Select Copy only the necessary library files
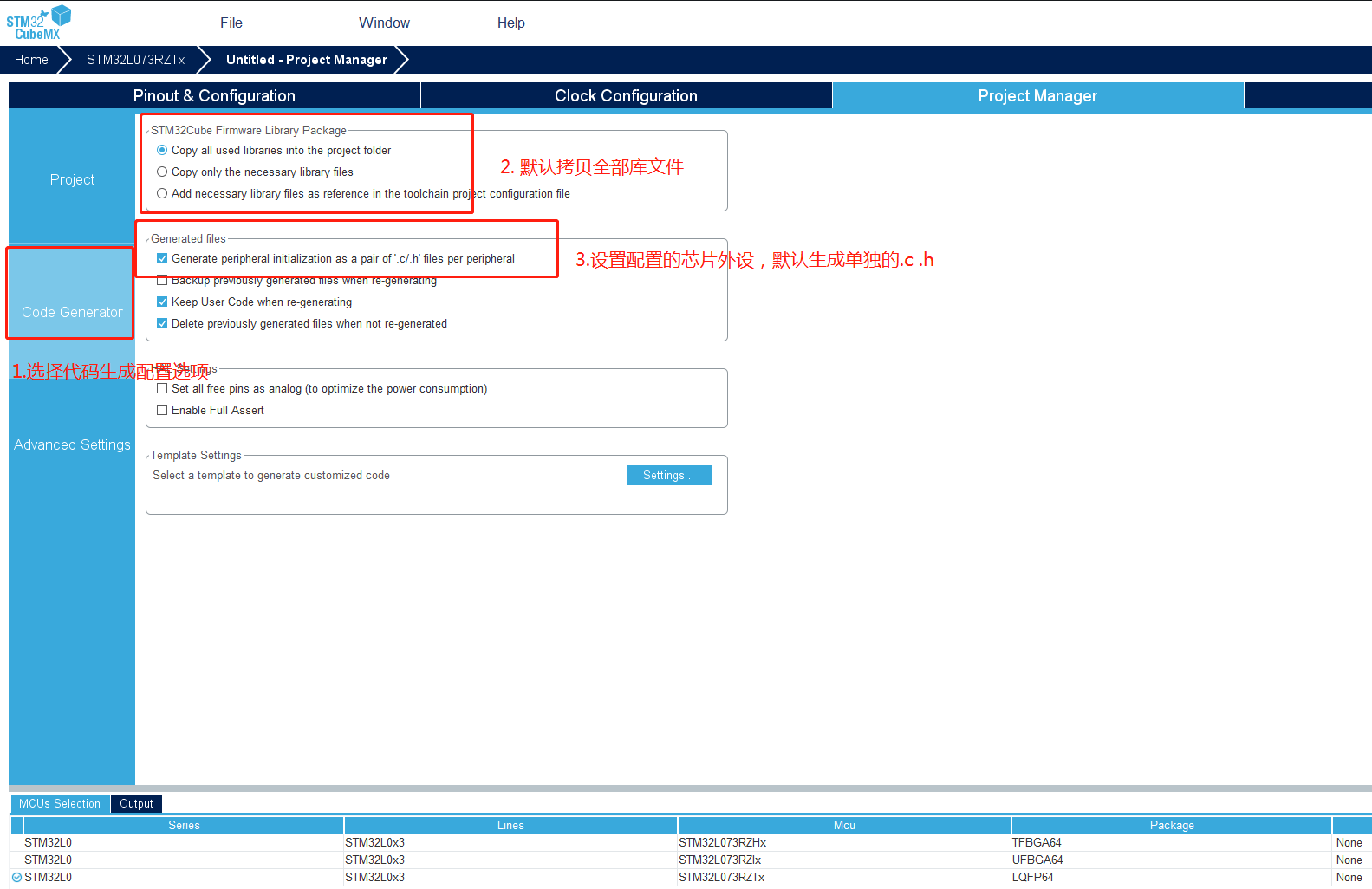The height and width of the screenshot is (889, 1372). tap(162, 172)
